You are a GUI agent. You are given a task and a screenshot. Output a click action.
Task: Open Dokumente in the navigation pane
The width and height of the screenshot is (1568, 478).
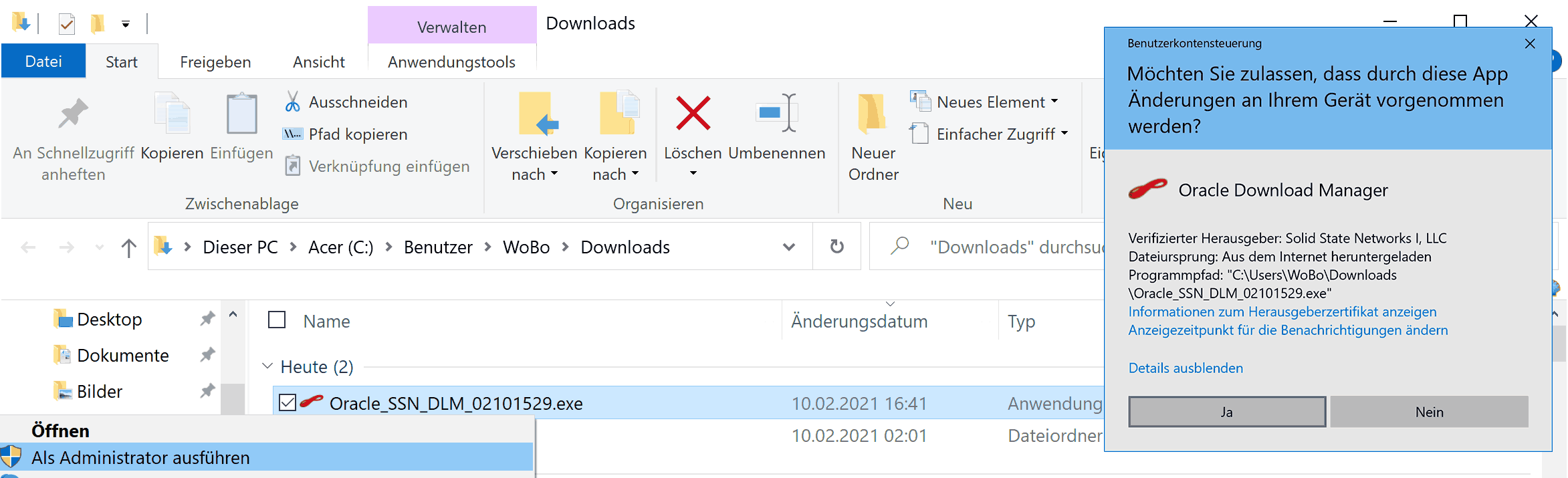(x=123, y=356)
